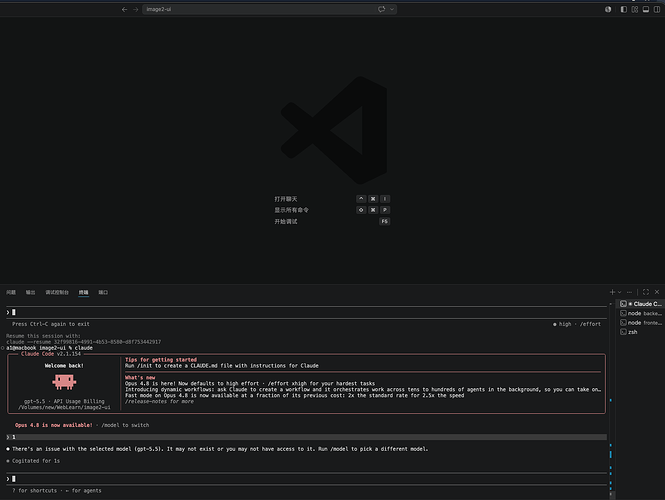Click the 显示所有命令 shortcut entry
Viewport: 665px width, 500px height.
click(x=291, y=210)
